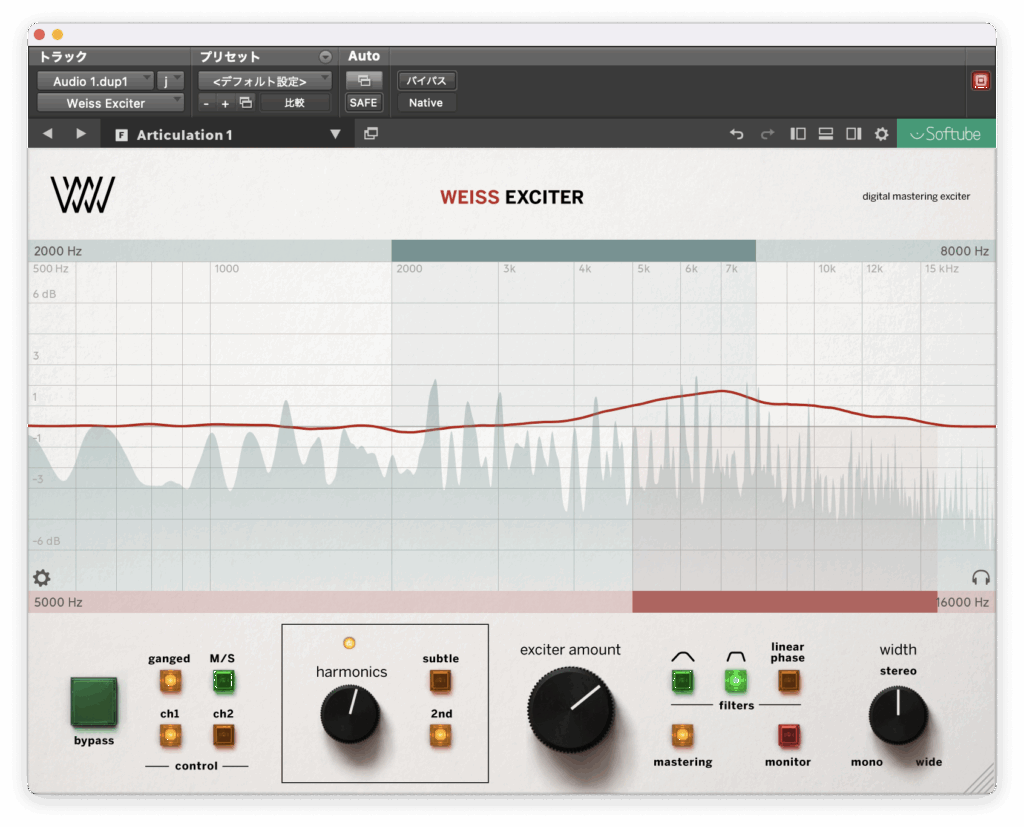Click the resize grip in the bottom corner
1024x827 pixels.
click(980, 779)
